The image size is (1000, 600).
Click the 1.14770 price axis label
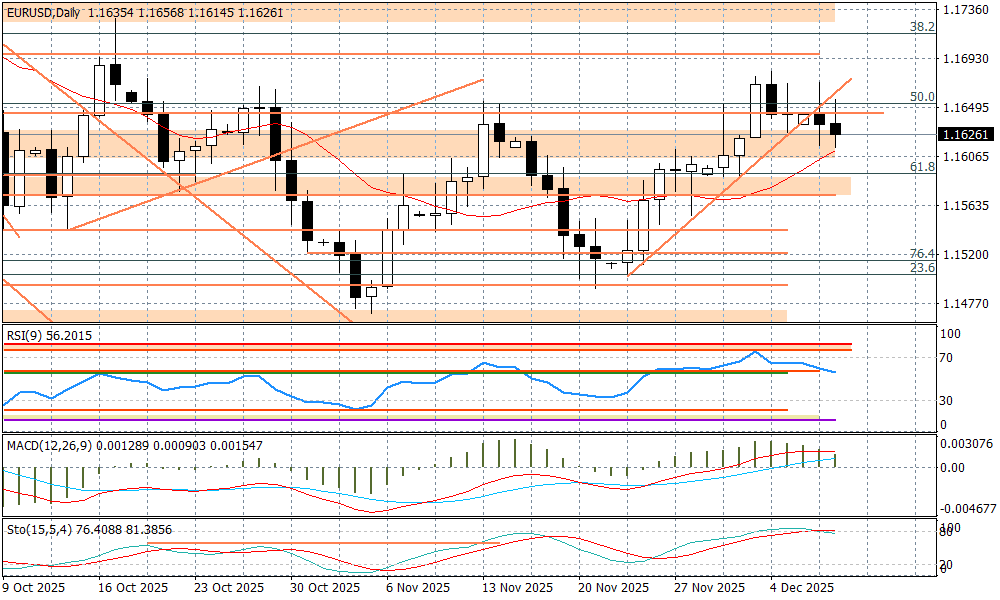pos(966,304)
